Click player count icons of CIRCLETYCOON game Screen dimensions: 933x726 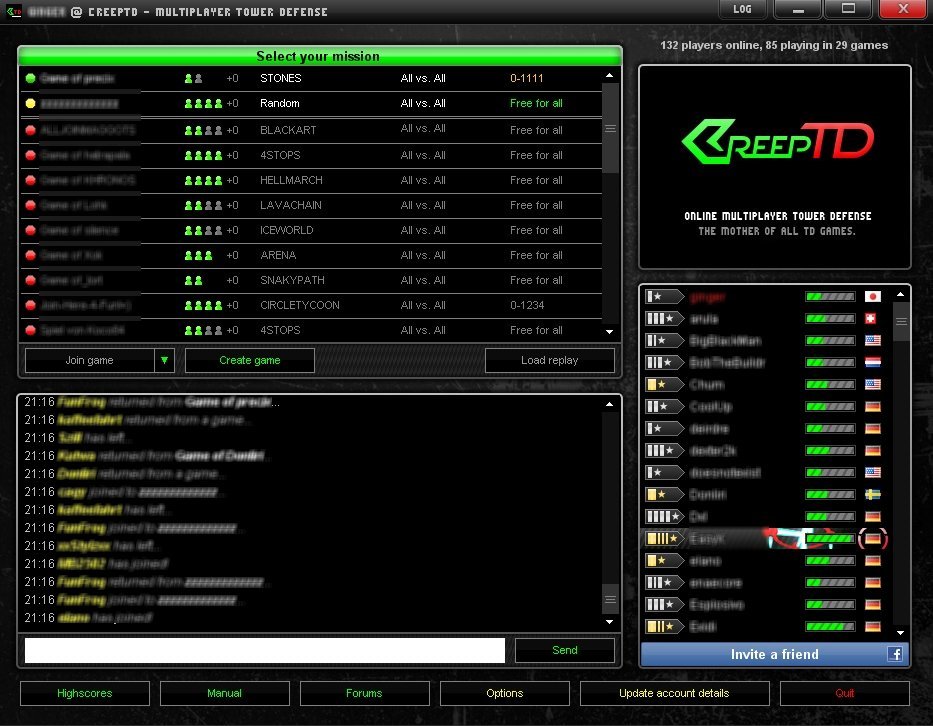click(203, 305)
